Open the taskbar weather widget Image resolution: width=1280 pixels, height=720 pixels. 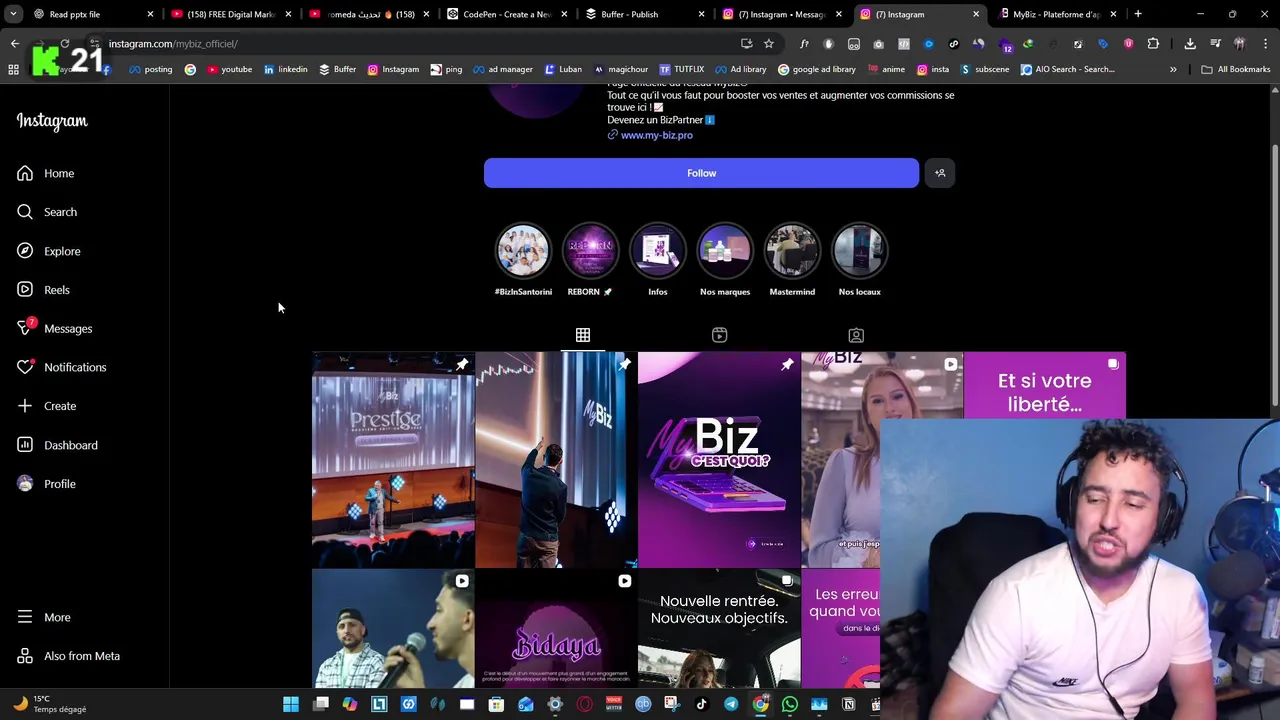pos(48,704)
